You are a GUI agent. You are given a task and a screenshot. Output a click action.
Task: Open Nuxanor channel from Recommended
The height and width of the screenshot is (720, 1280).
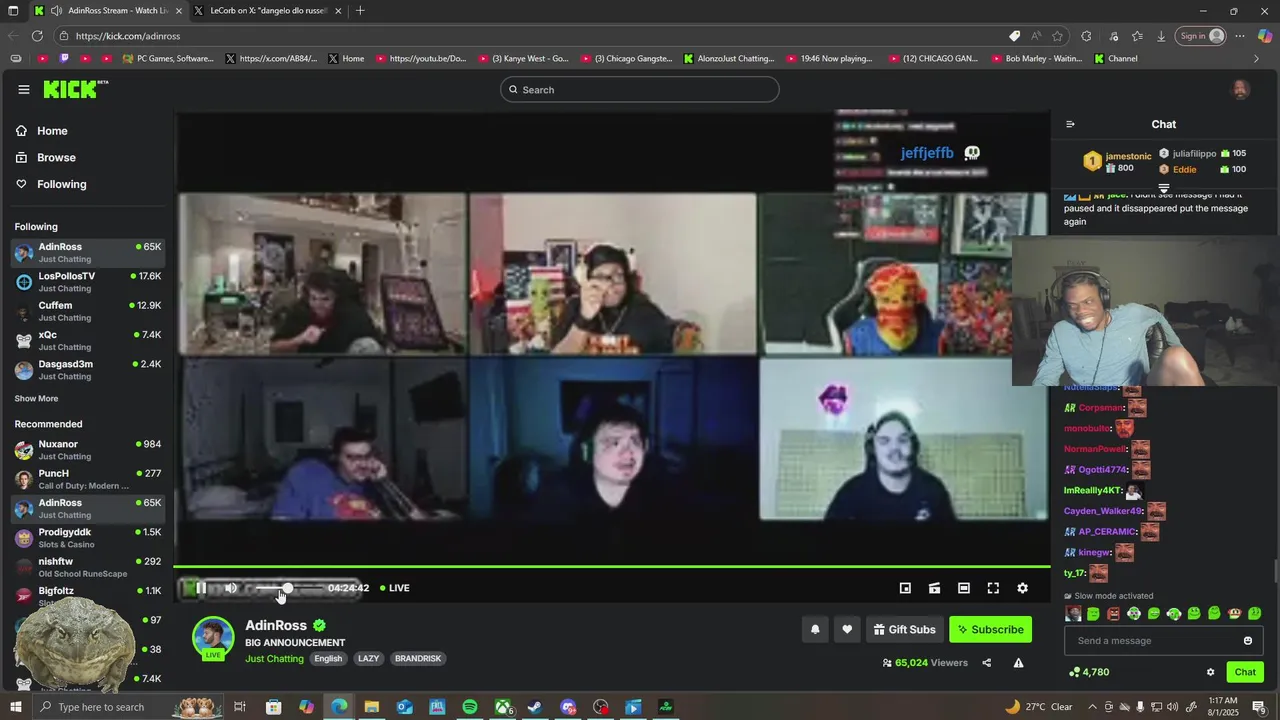click(89, 450)
